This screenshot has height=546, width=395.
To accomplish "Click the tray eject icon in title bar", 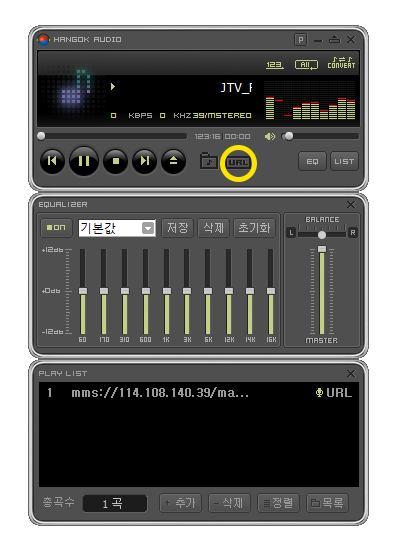I will point(334,39).
